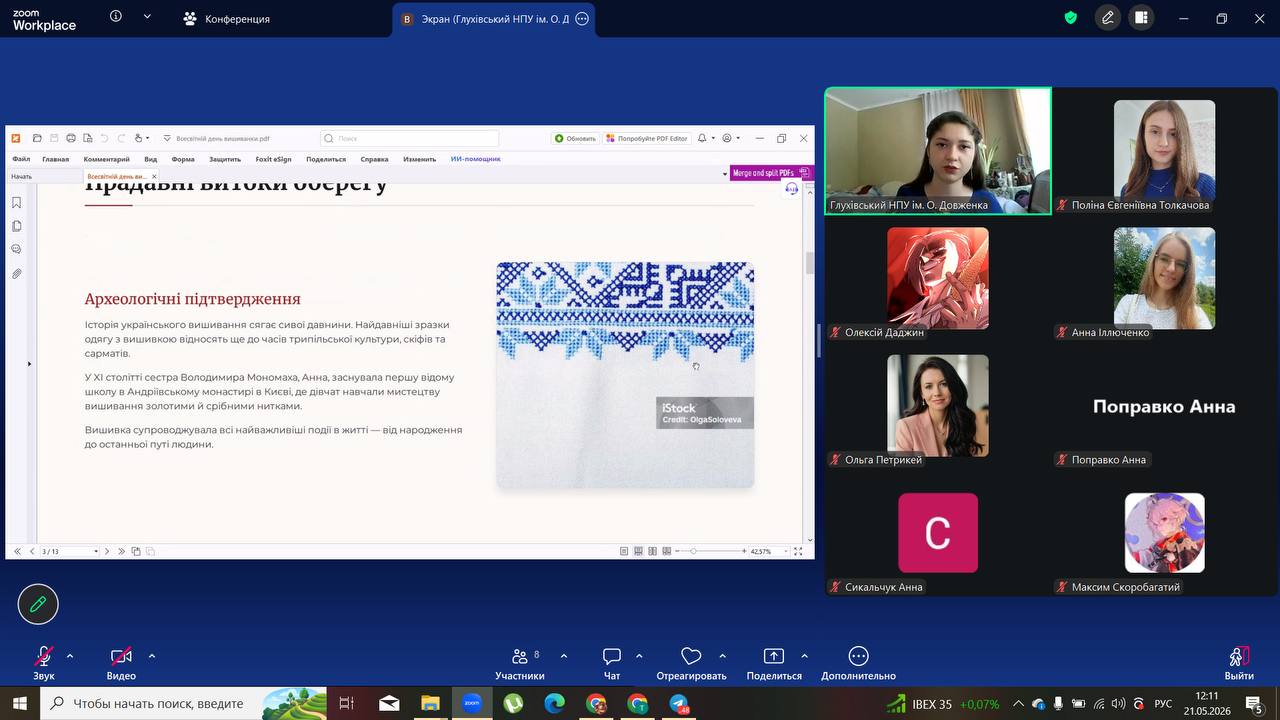The height and width of the screenshot is (720, 1280).
Task: Turn on the camera with the Видео button
Action: [121, 663]
